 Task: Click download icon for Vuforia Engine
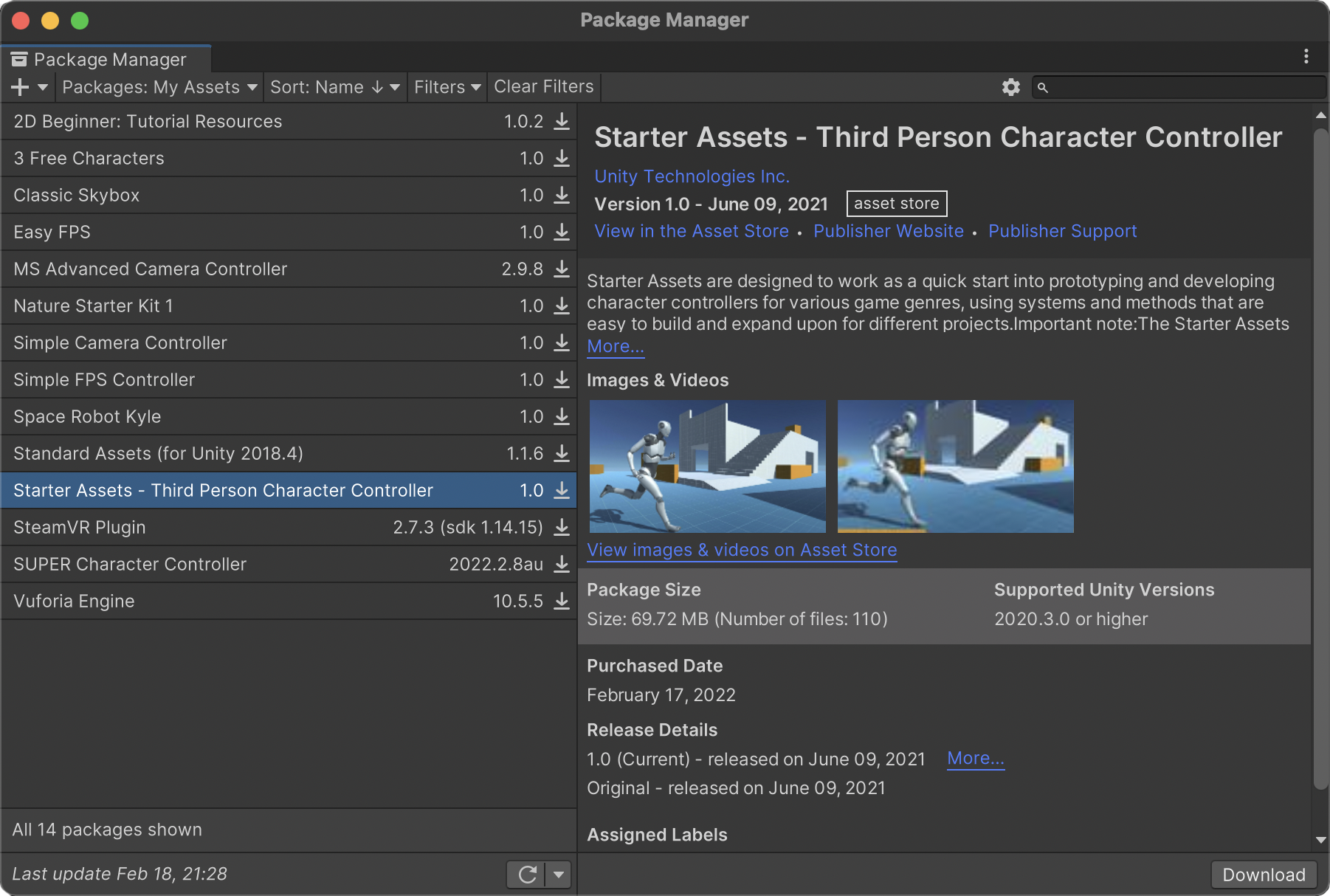pos(562,601)
